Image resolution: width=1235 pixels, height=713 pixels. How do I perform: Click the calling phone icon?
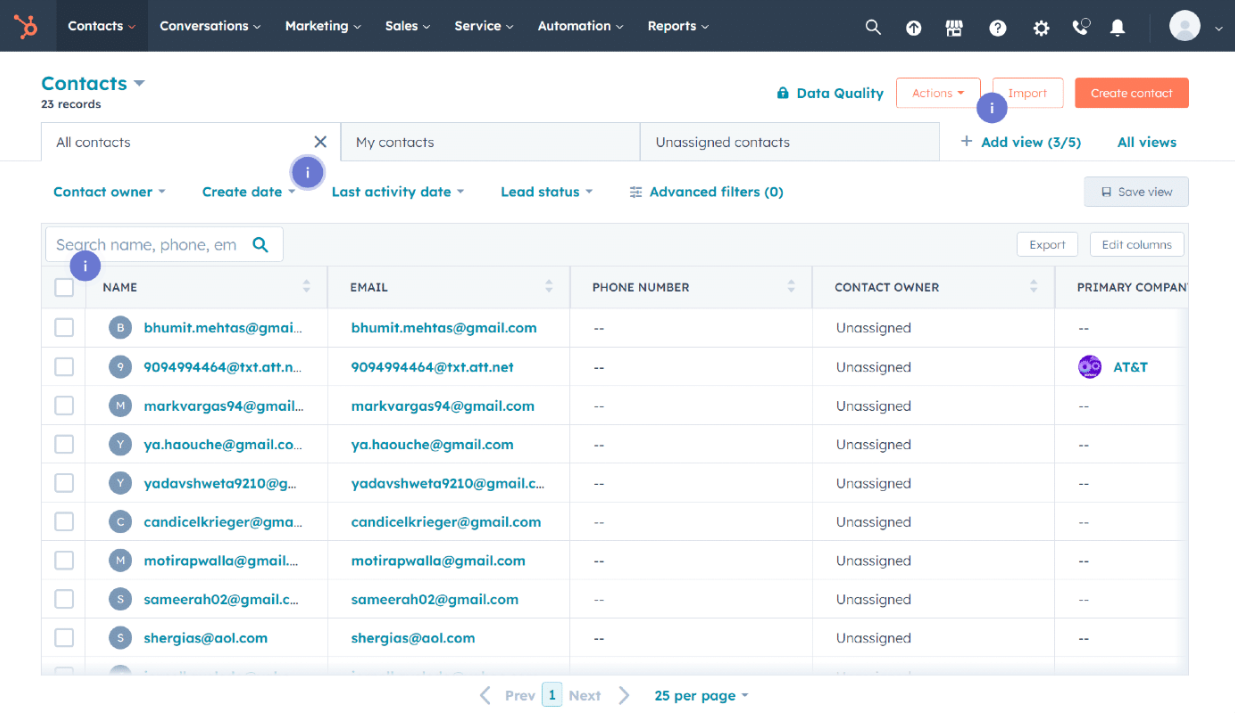click(1081, 27)
